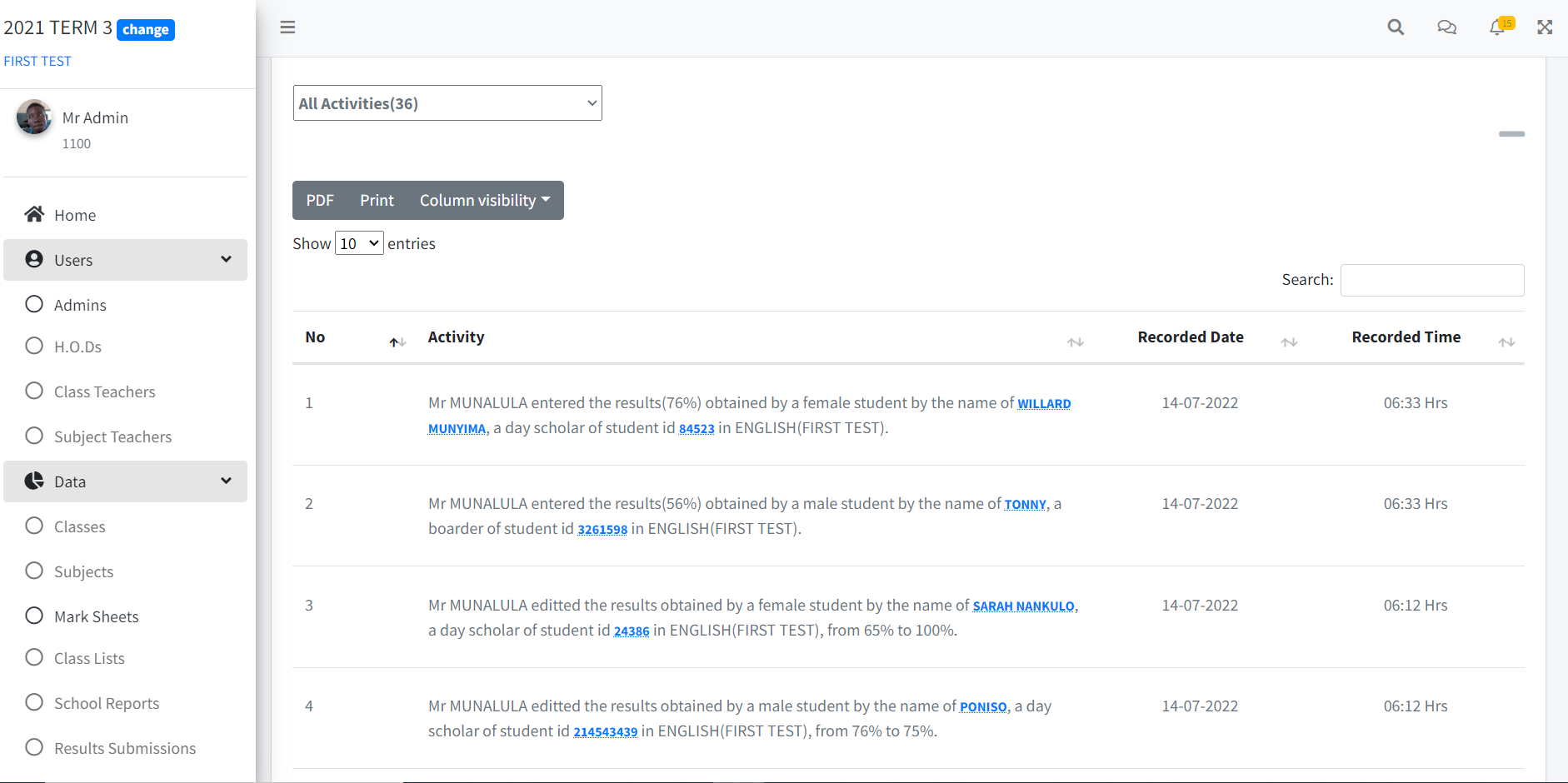Open Mr Admin's profile picture
The width and height of the screenshot is (1568, 783).
33,117
